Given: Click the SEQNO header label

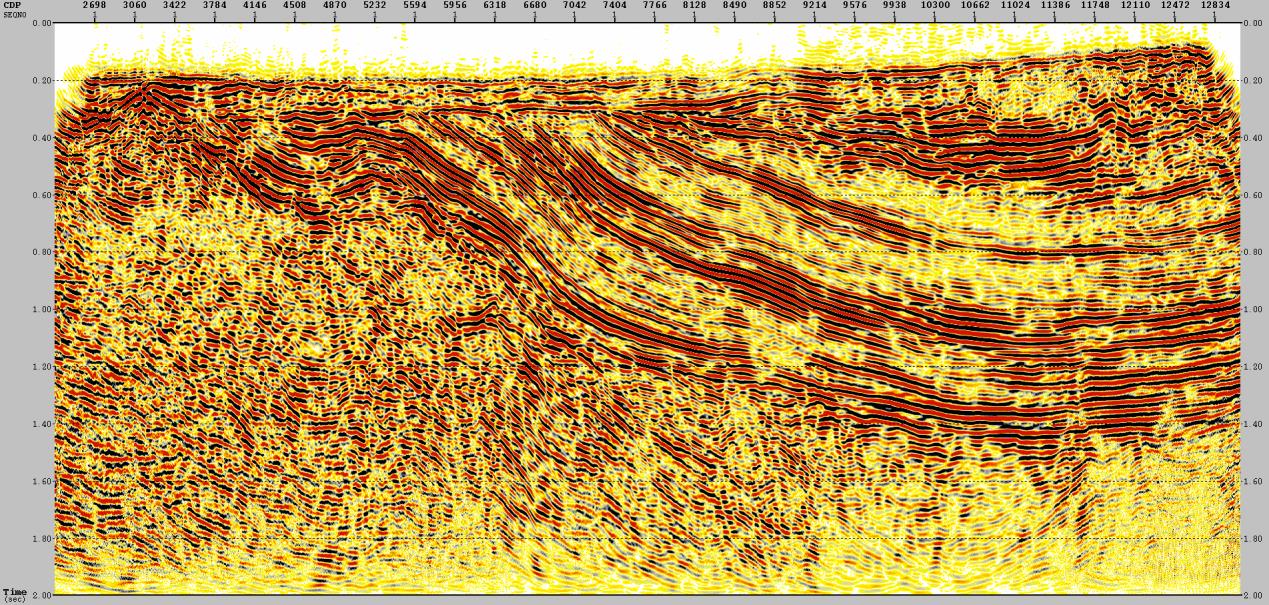Looking at the screenshot, I should coord(14,12).
